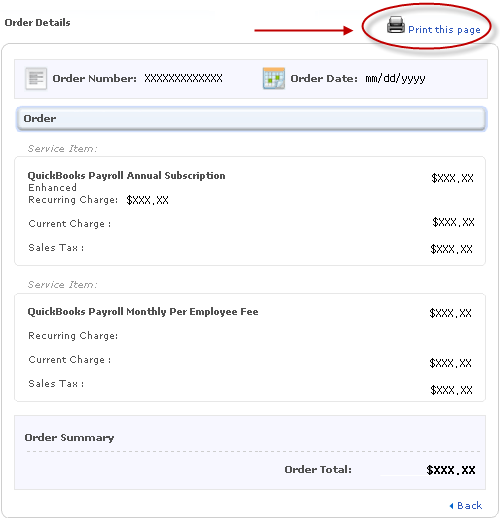Click the Order Summary heading
Image resolution: width=500 pixels, height=519 pixels.
click(x=69, y=437)
